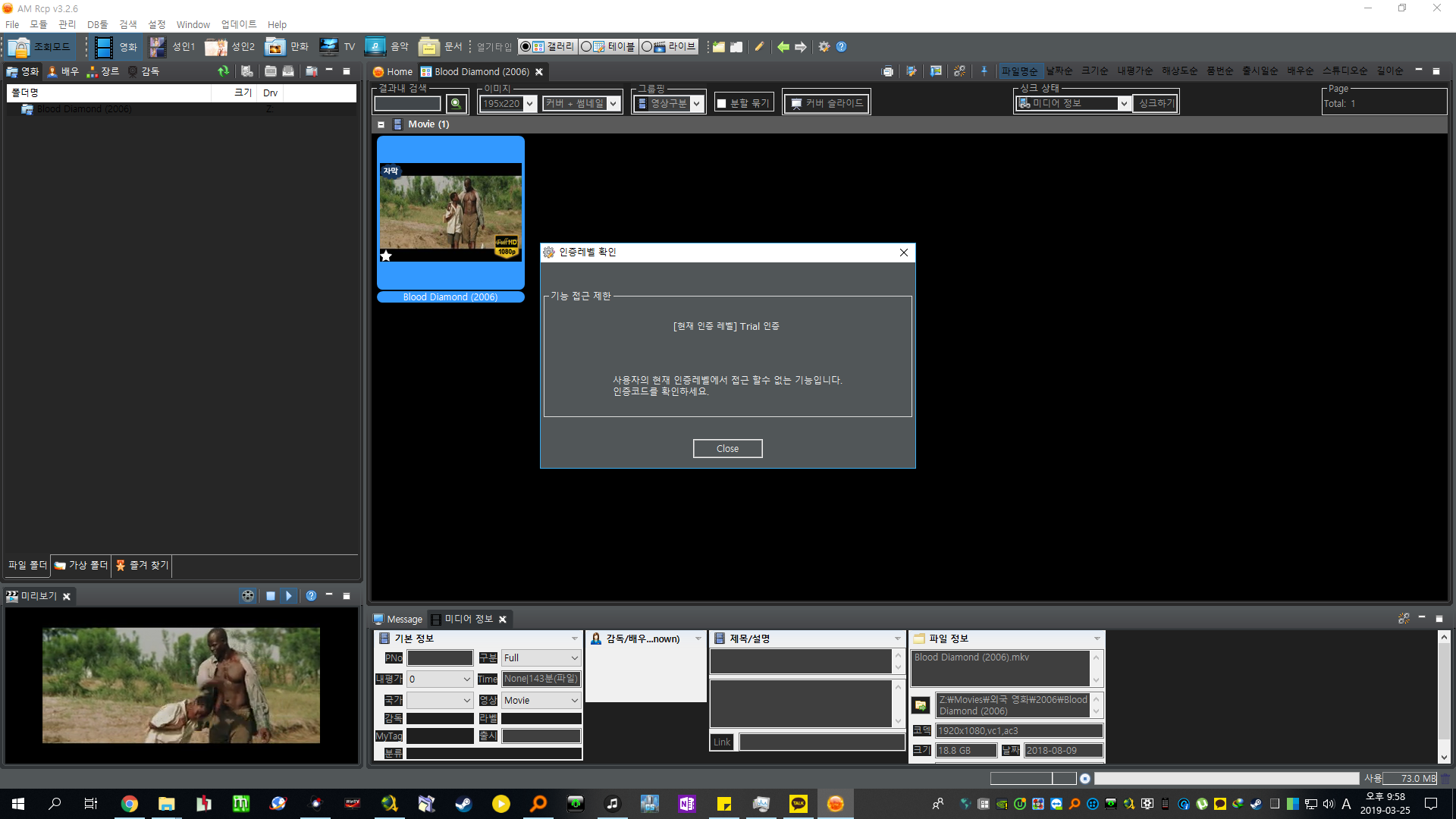Click the green refresh arrows icon
Screen dimensions: 1456x819
[223, 71]
